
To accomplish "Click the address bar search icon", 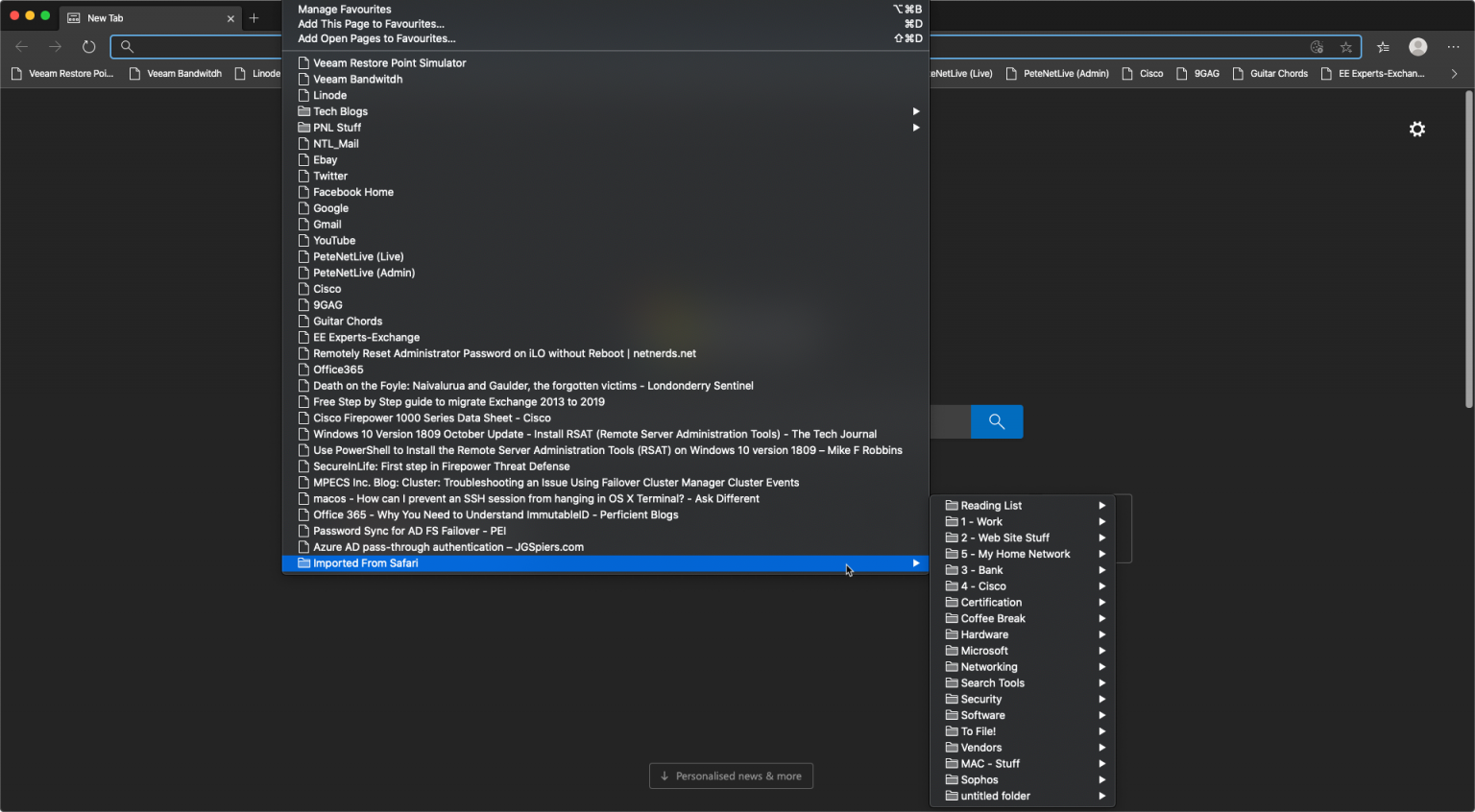I will pyautogui.click(x=127, y=46).
